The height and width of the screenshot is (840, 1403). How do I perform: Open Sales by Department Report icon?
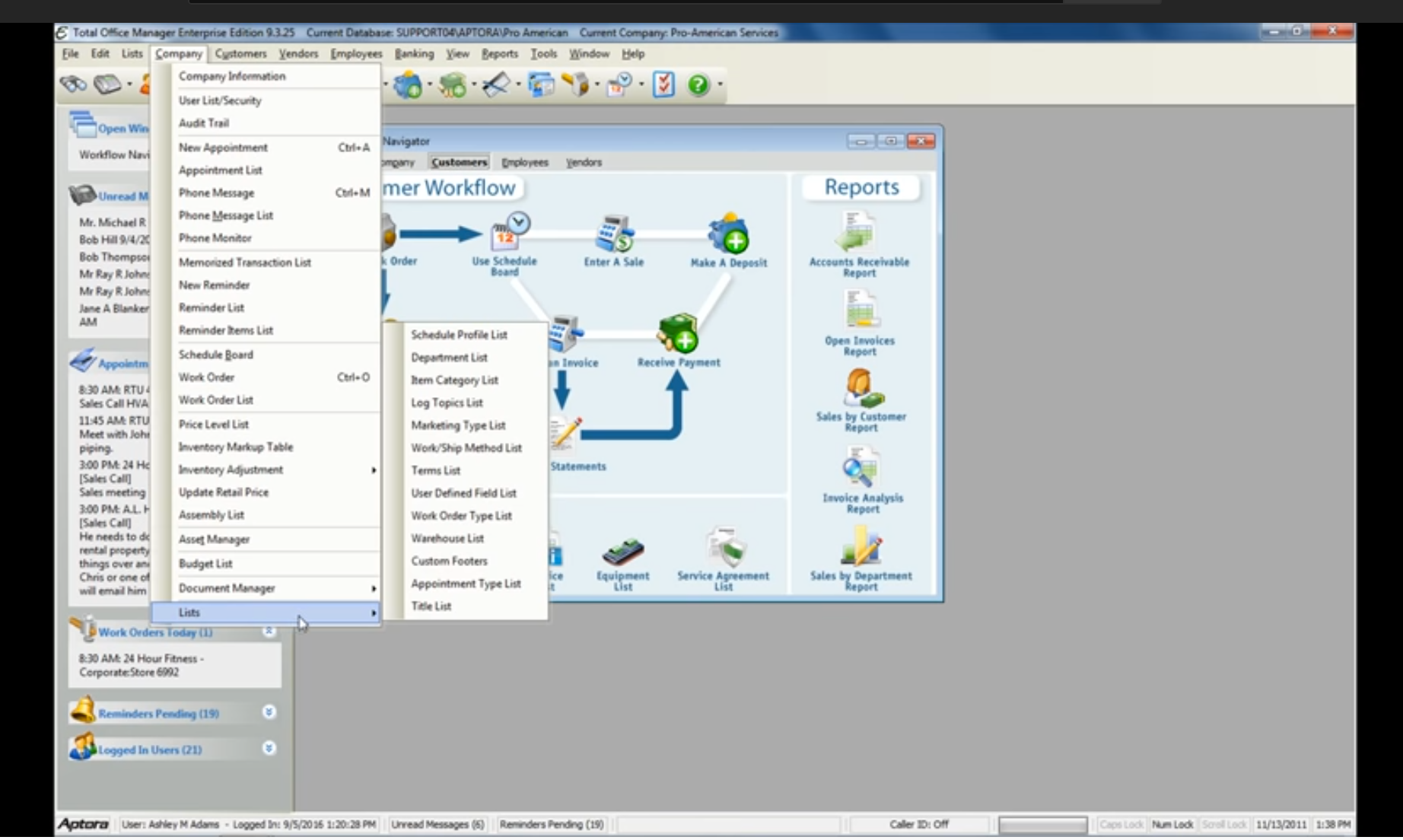(861, 547)
